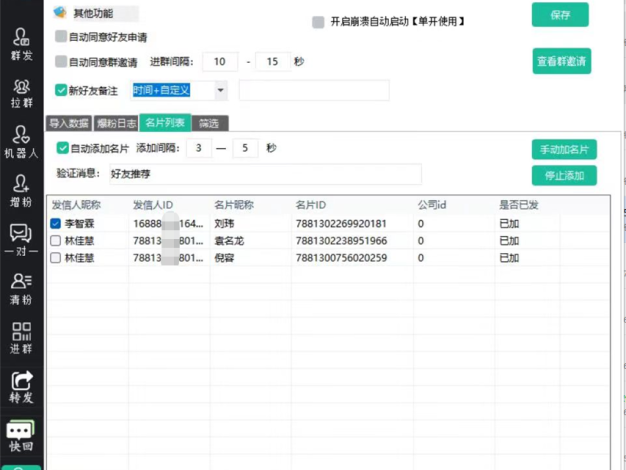Toggle 开启崩溃自动启动 checkbox
This screenshot has height=470, width=626.
(x=318, y=22)
